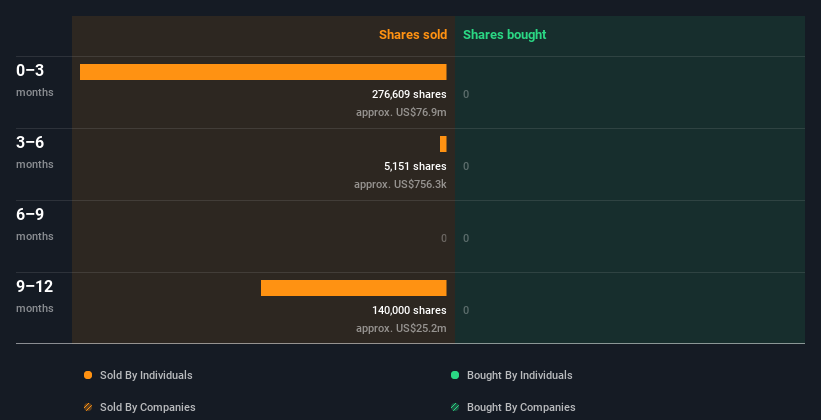Click the orange Sold By Individuals legend dot
The height and width of the screenshot is (420, 821).
point(88,375)
